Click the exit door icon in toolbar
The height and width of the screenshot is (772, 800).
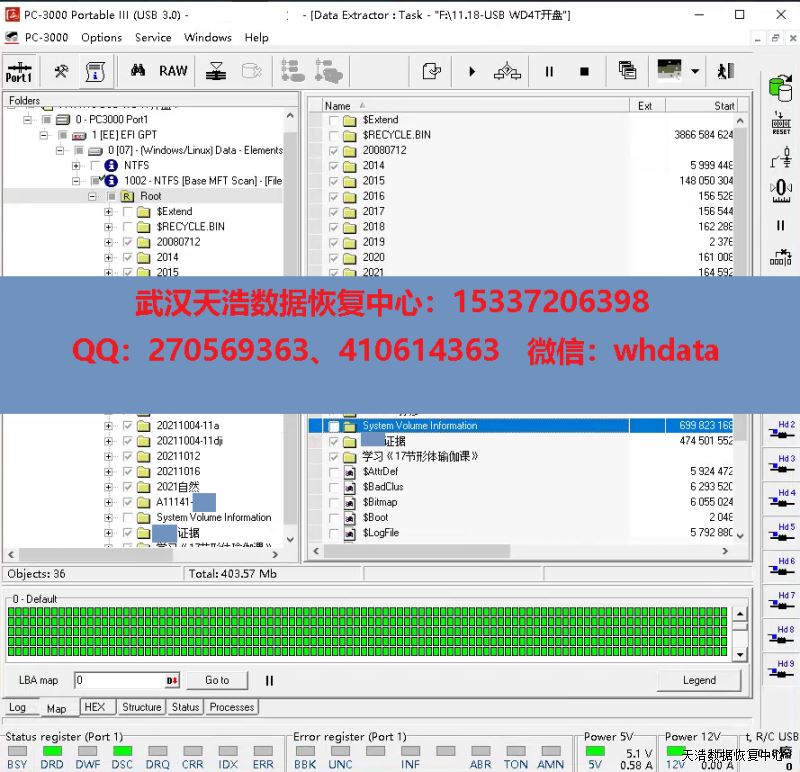[726, 71]
